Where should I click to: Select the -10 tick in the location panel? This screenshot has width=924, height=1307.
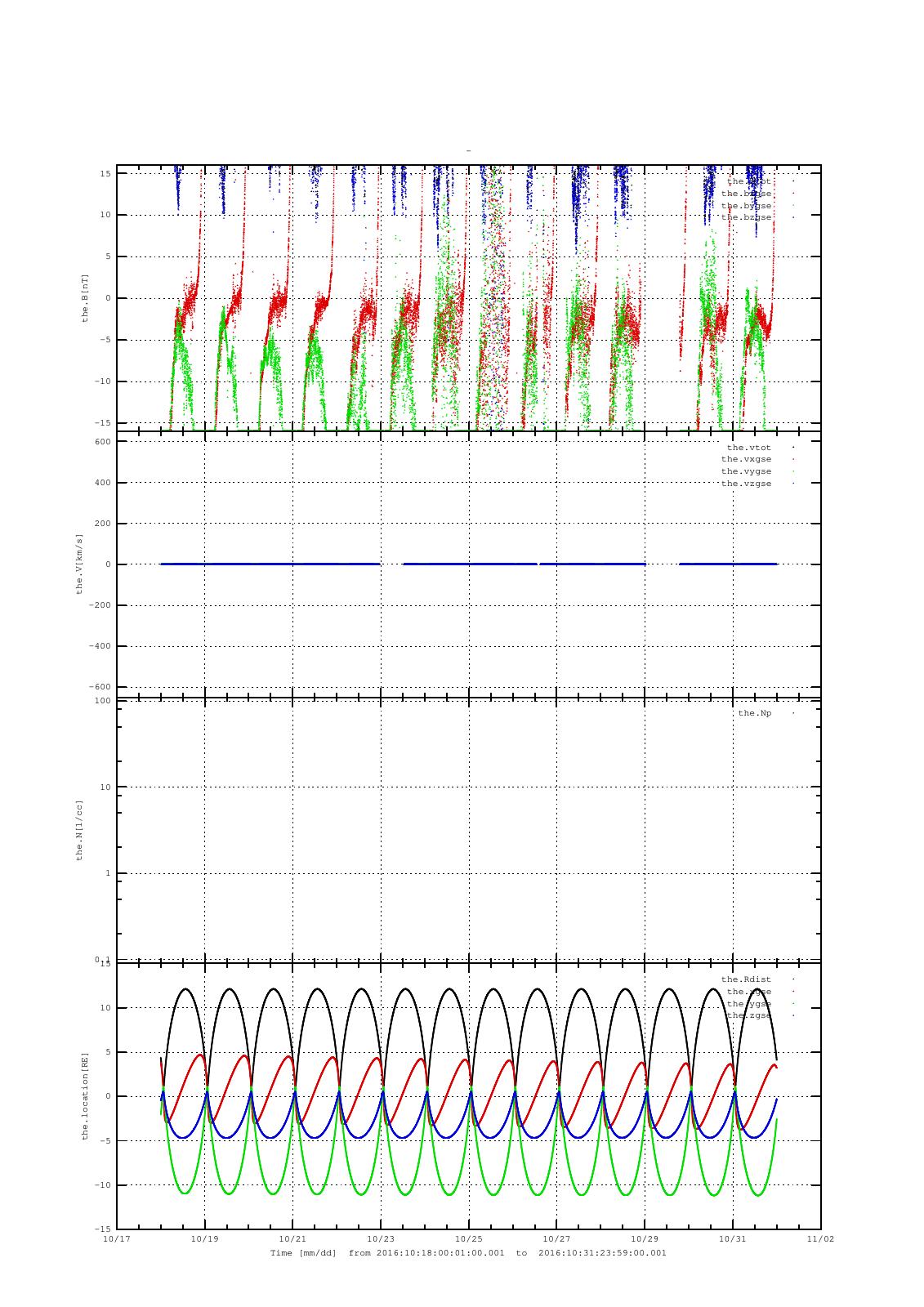(103, 1184)
